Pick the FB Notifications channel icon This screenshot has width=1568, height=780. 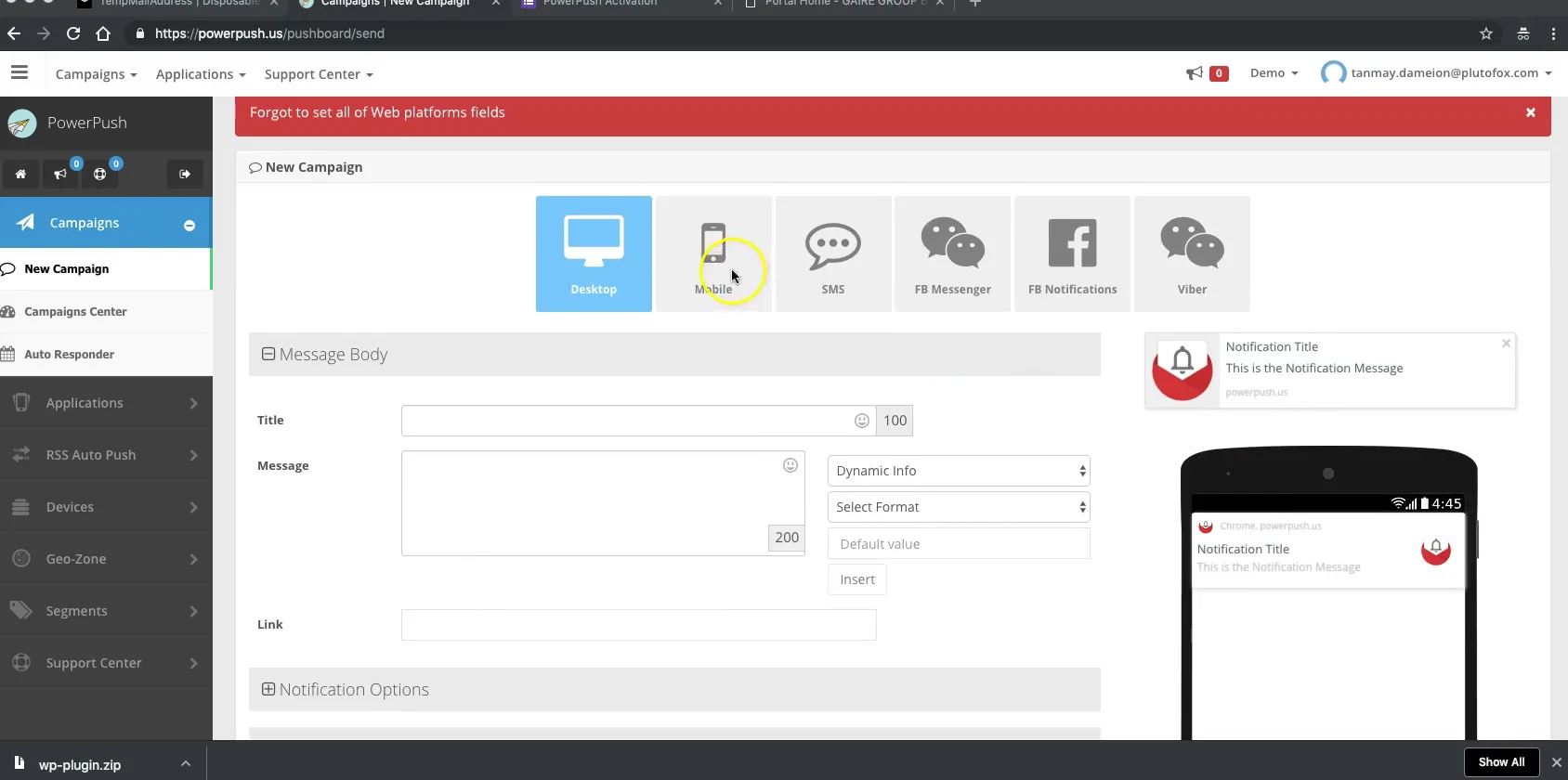[1073, 253]
